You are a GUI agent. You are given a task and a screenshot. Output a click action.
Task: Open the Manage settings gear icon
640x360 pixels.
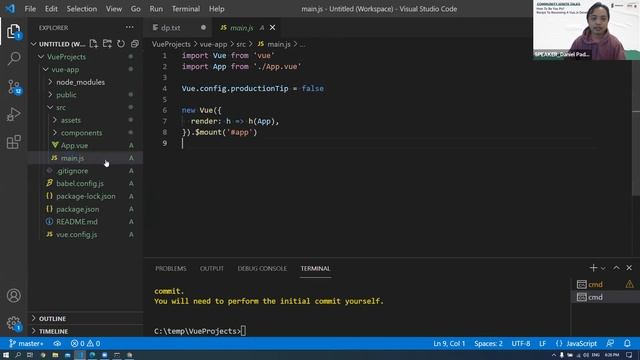[13, 323]
